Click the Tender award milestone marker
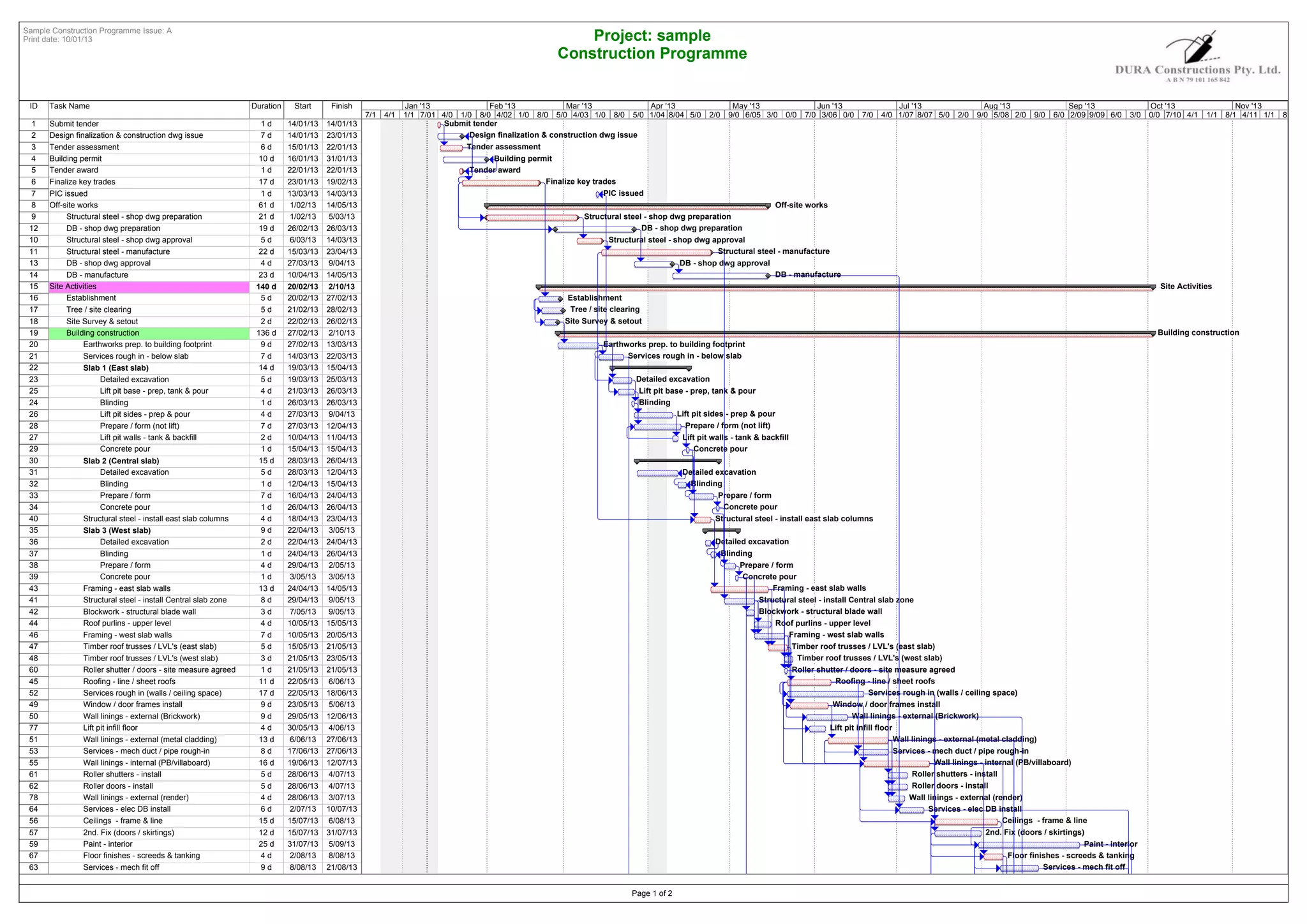This screenshot has height=924, width=1307. tap(462, 171)
